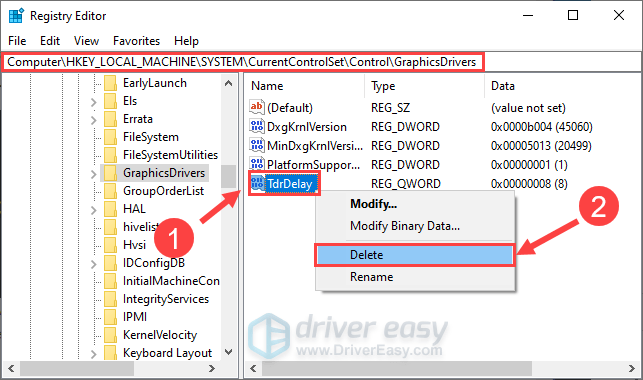
Task: Select the DxgKrnlVersion value name
Action: point(307,127)
